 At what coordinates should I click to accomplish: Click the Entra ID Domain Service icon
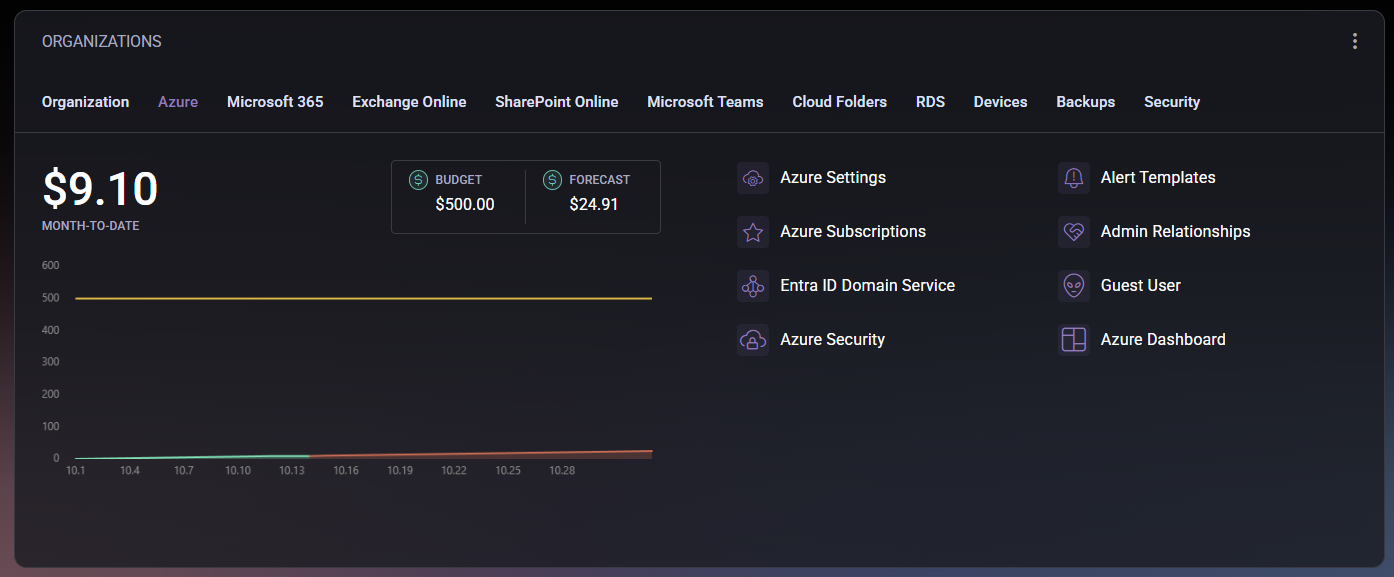[x=752, y=286]
